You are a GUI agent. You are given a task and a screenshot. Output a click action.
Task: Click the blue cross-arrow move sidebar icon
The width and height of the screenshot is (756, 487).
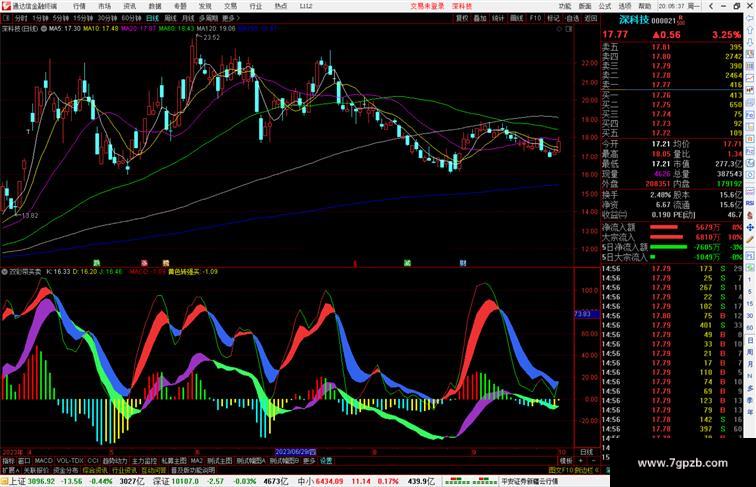(x=750, y=227)
